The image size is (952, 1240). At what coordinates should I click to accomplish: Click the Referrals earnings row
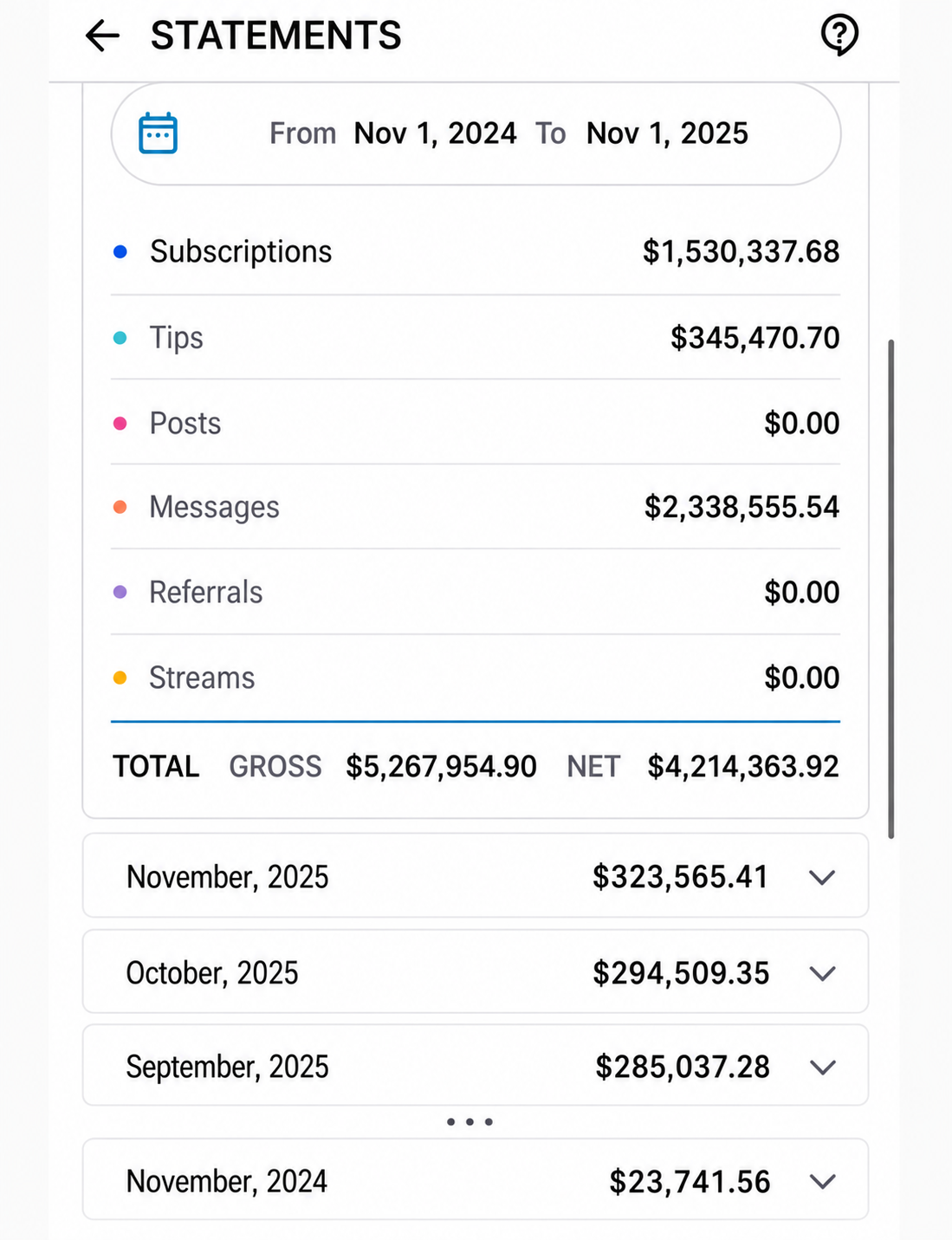(x=476, y=593)
